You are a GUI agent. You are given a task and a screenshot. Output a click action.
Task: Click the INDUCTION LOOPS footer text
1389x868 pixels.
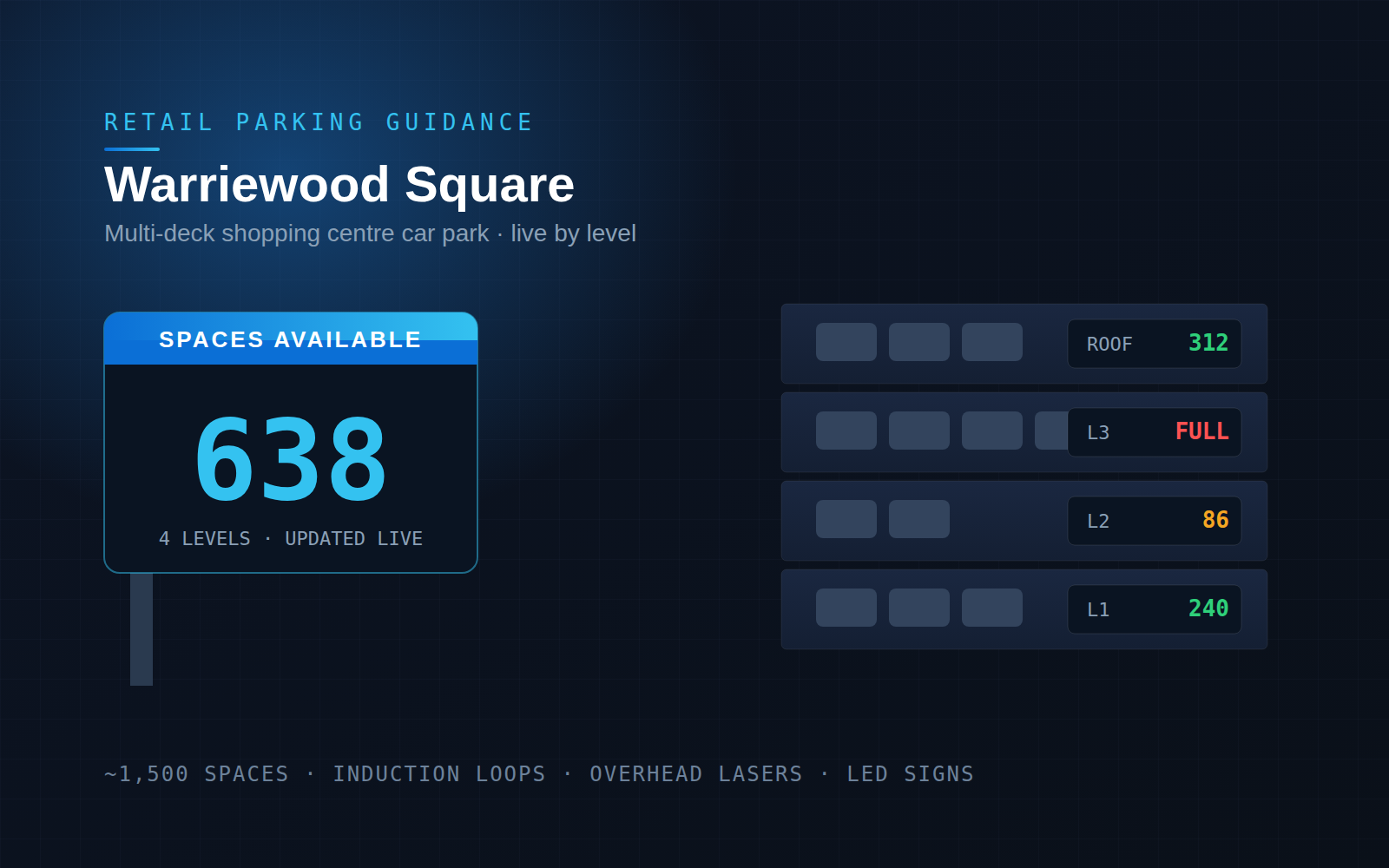coord(439,774)
